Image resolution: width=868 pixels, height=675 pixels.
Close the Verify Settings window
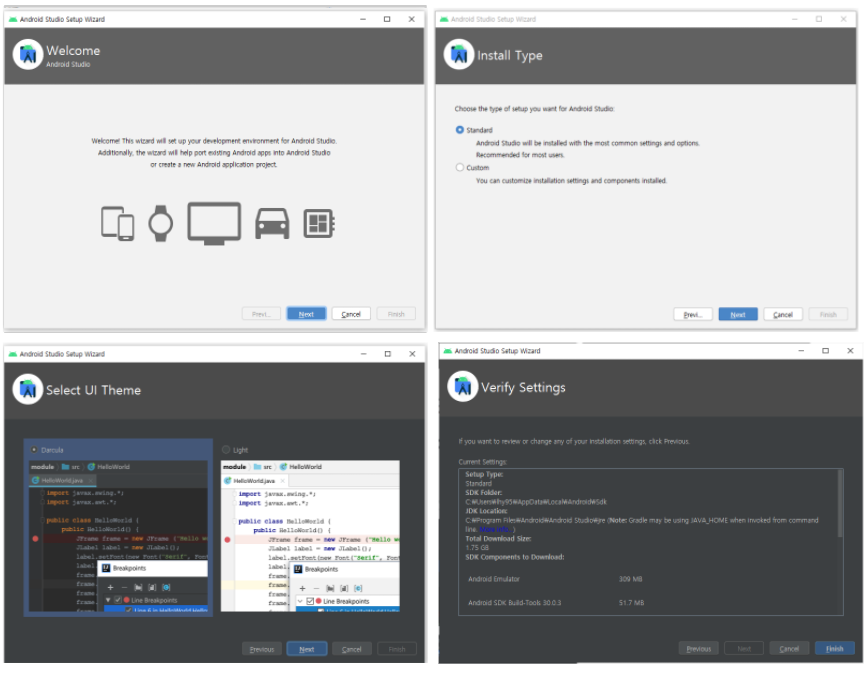pyautogui.click(x=850, y=351)
